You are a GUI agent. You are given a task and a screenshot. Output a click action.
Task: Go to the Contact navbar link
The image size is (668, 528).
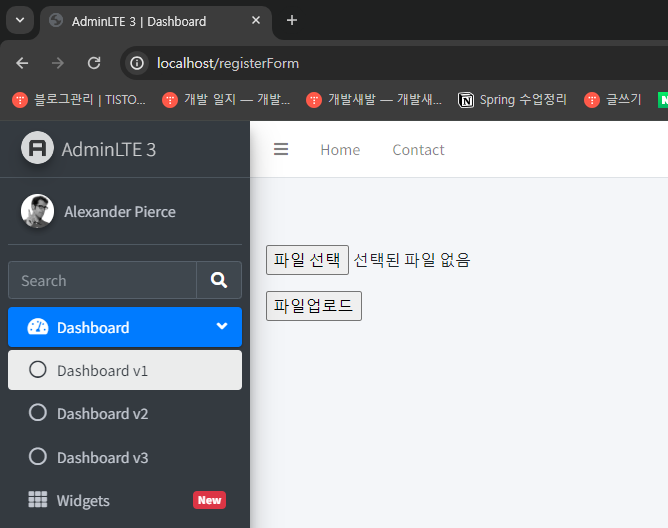tap(418, 150)
